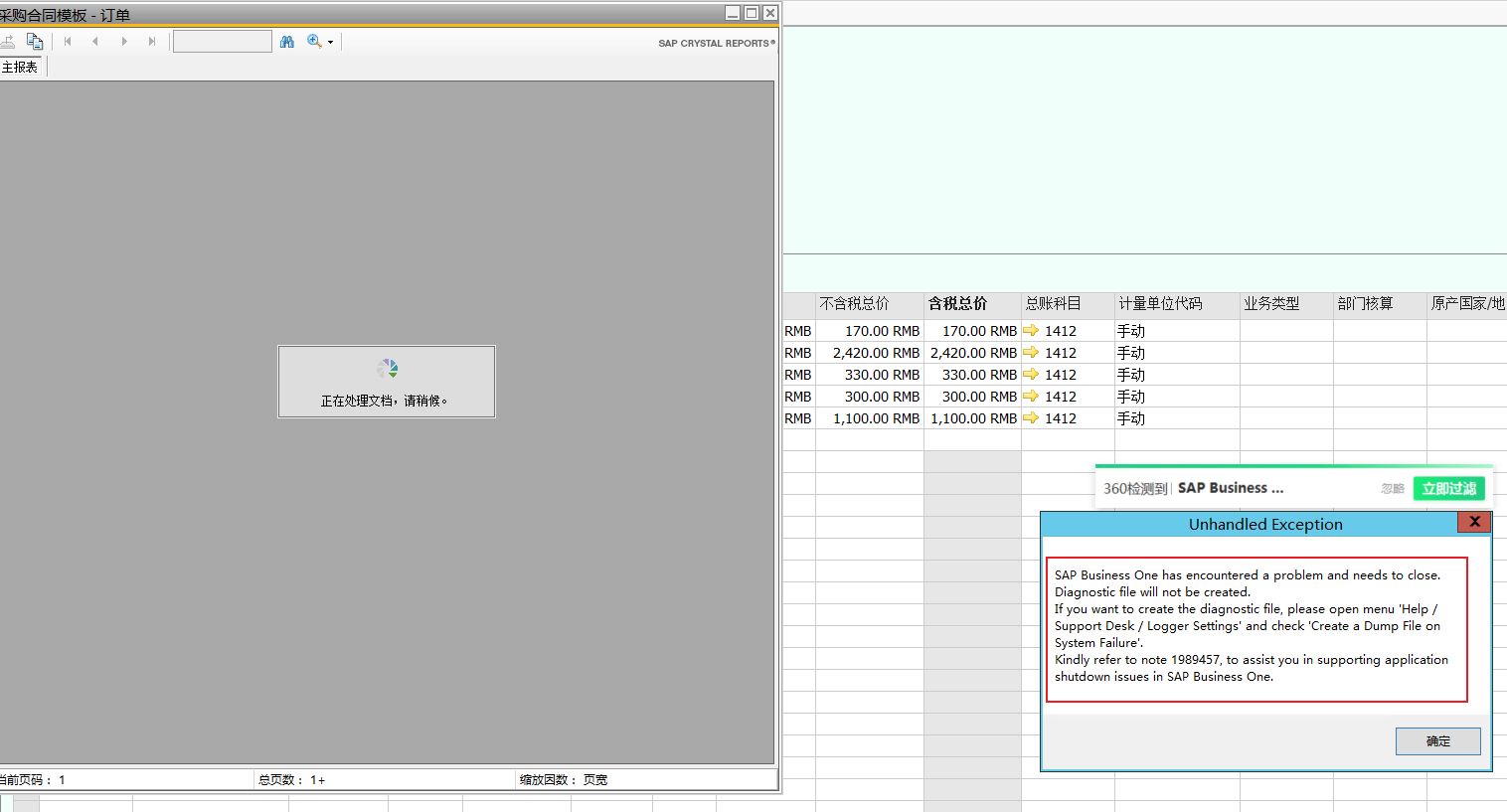Click 含税总价 cell 1,100.00 RMB
Viewport: 1507px width, 812px height.
(973, 418)
